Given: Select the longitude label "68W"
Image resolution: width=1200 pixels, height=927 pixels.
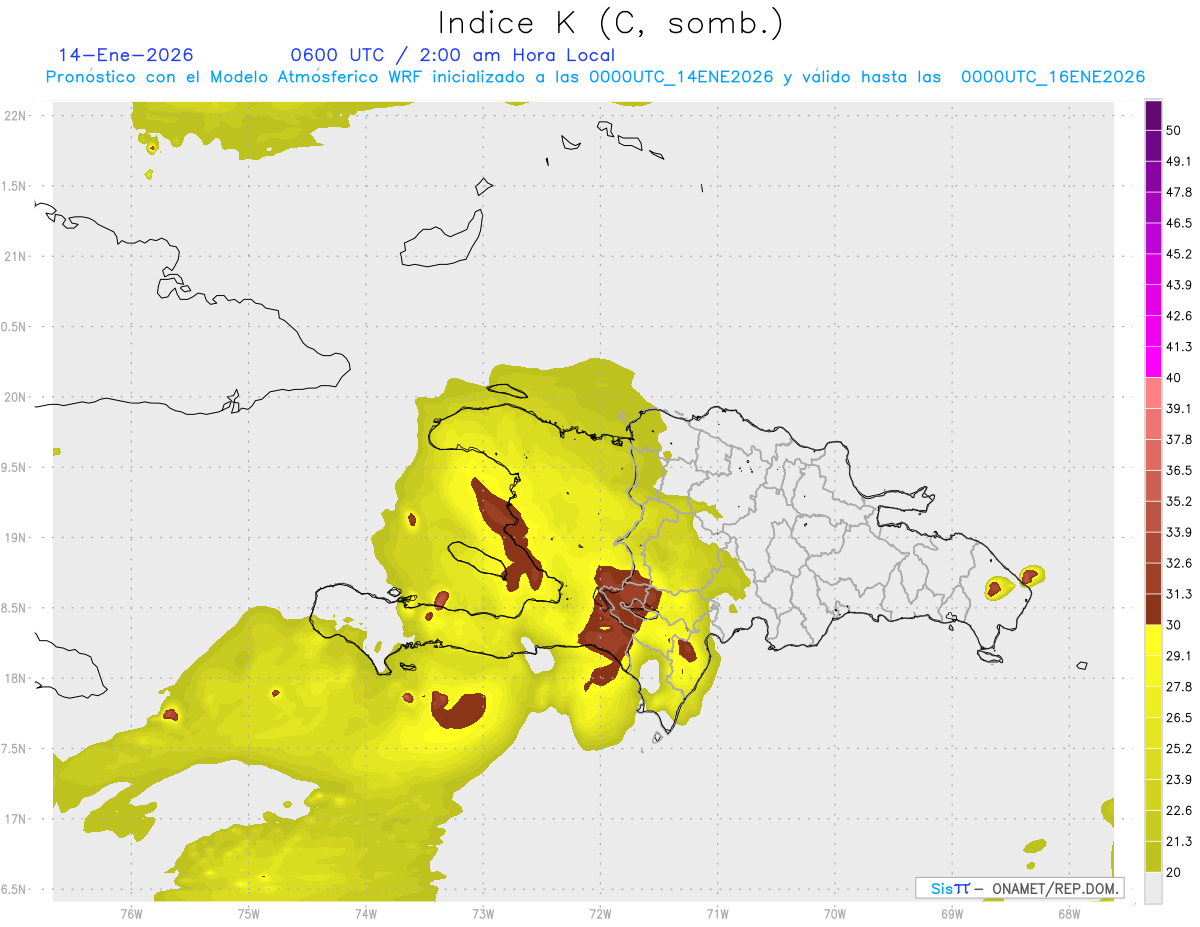Looking at the screenshot, I should pos(1068,913).
